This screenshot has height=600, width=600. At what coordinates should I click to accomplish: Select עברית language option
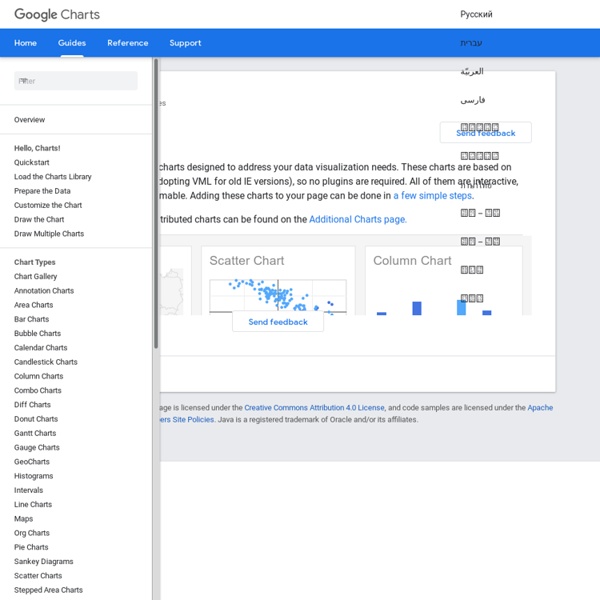tap(471, 43)
